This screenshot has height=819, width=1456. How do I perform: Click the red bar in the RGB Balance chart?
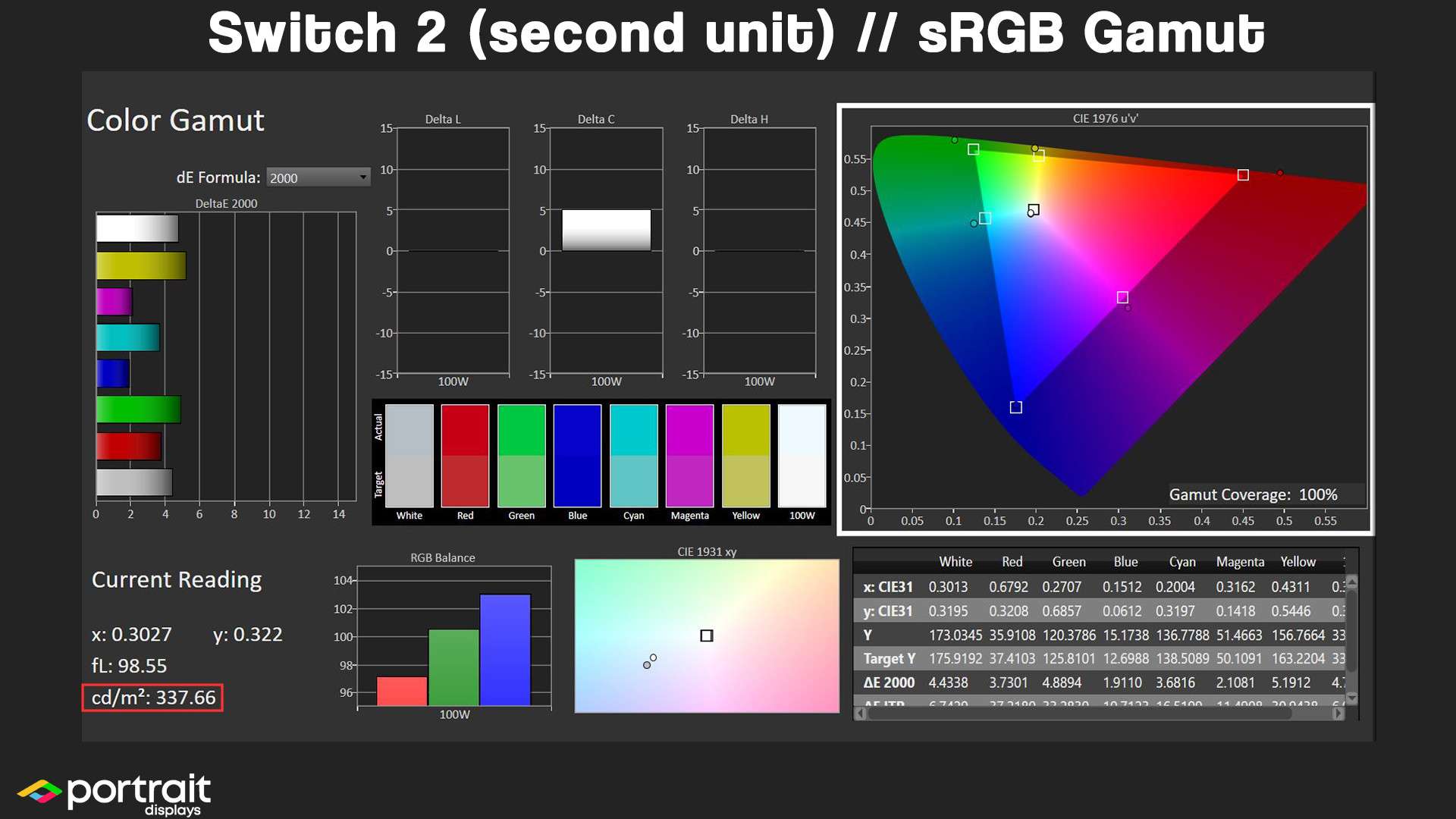coord(402,691)
